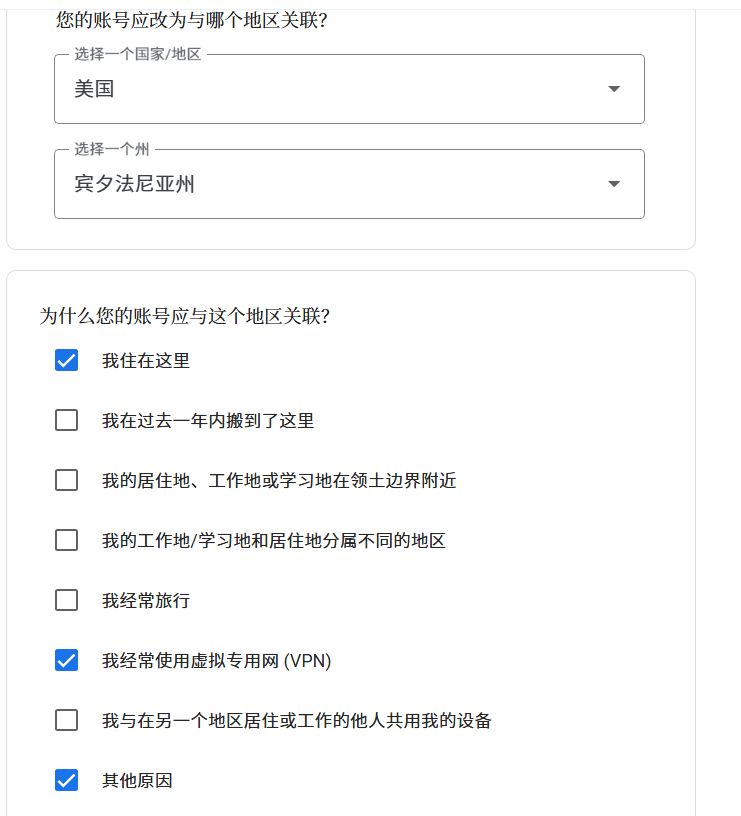This screenshot has height=816, width=741.
Task: Enable the 我的居住地、工作地或学习地在领土边界附近 option
Action: 66,480
